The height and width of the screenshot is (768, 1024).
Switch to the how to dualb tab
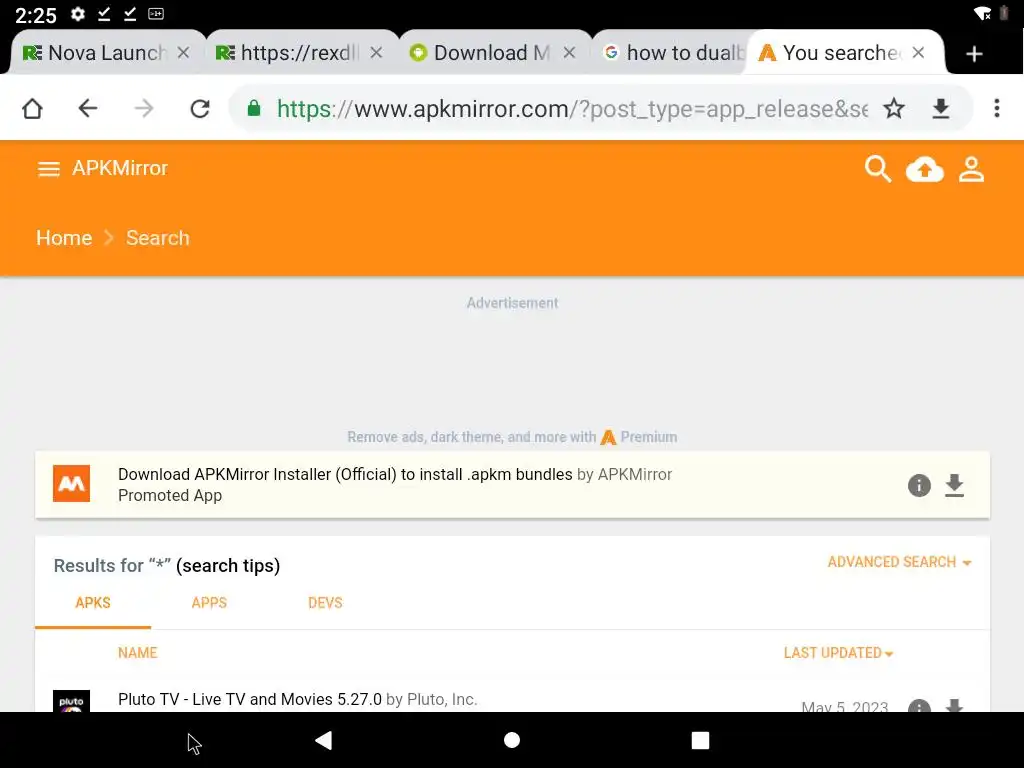674,53
